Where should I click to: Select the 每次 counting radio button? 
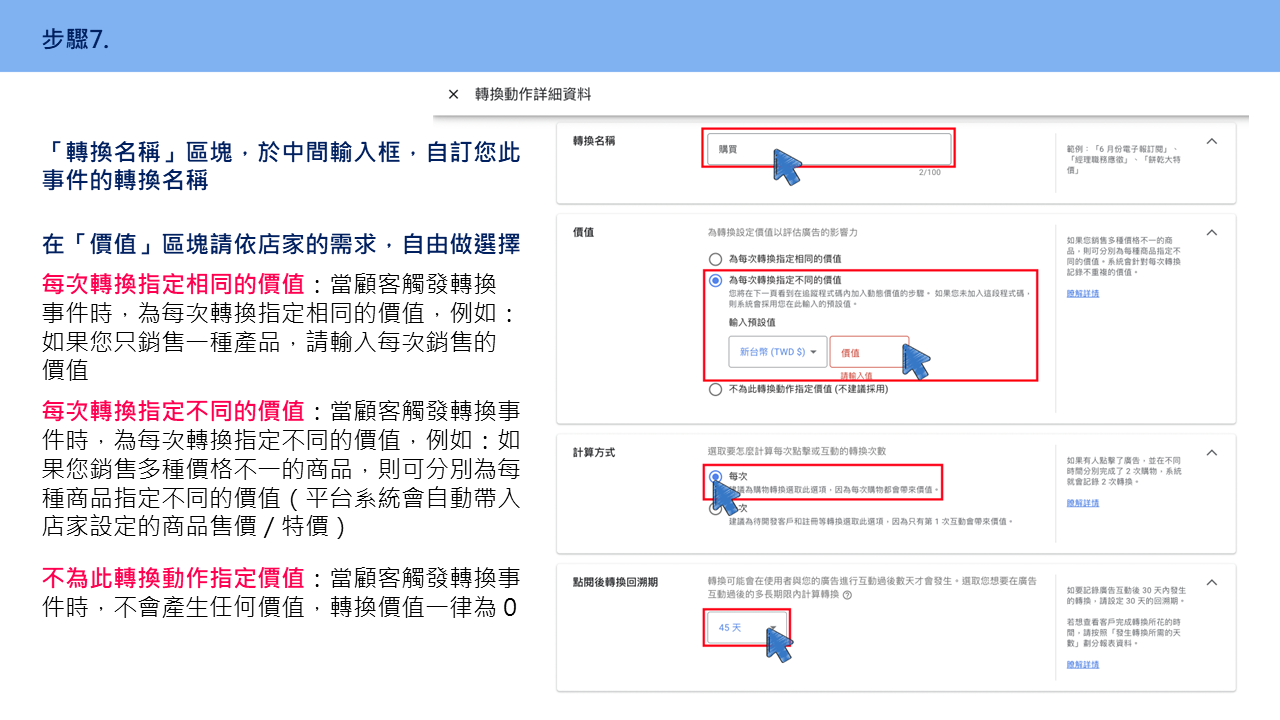coord(715,477)
